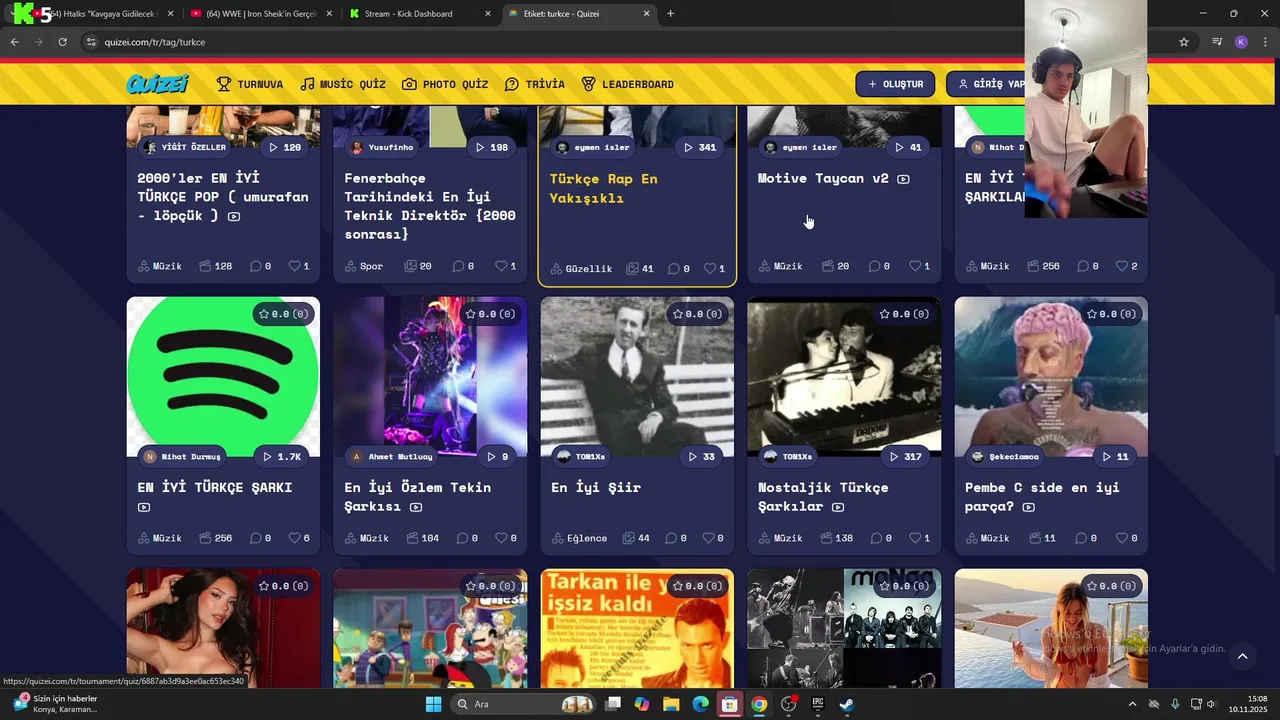Click the 1.7K play count badge
Image resolution: width=1280 pixels, height=720 pixels.
coord(281,456)
